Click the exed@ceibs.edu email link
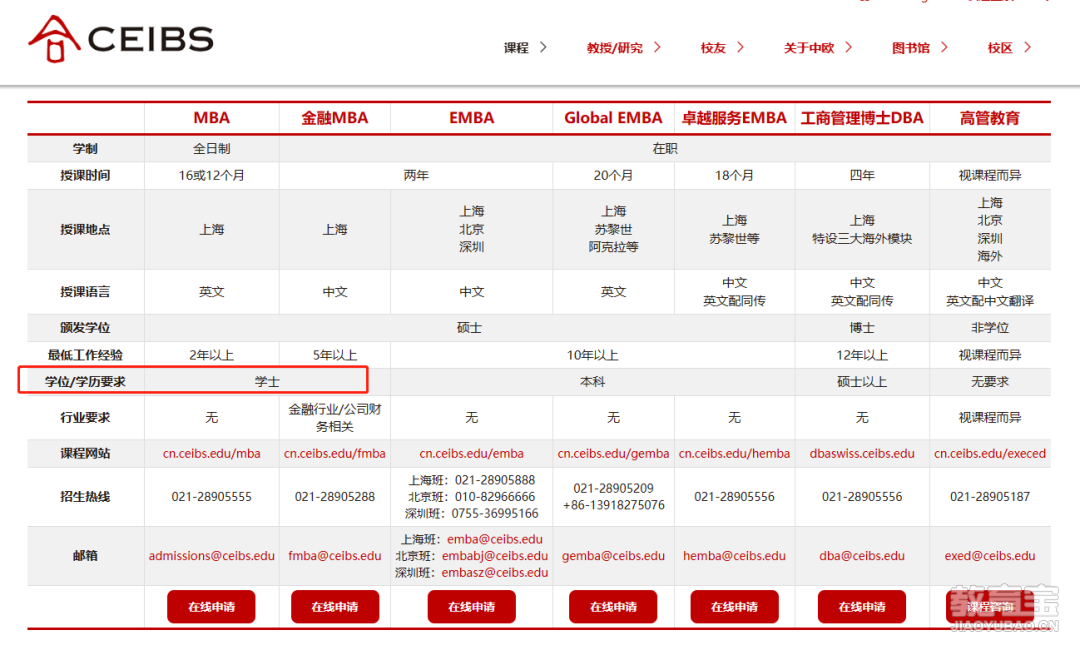The image size is (1080, 655). tap(990, 556)
